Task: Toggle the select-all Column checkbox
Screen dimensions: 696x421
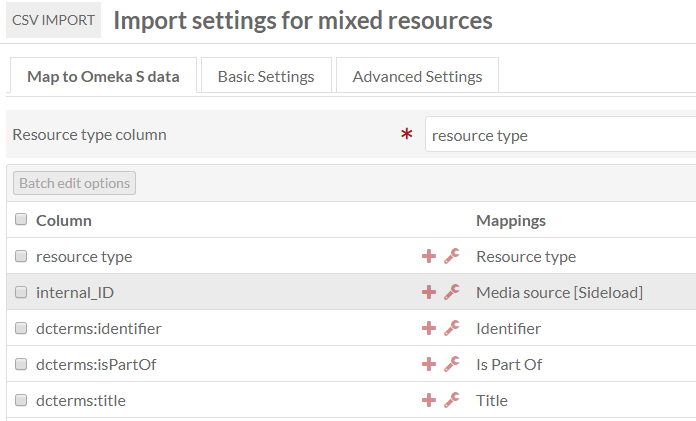Action: coord(21,219)
